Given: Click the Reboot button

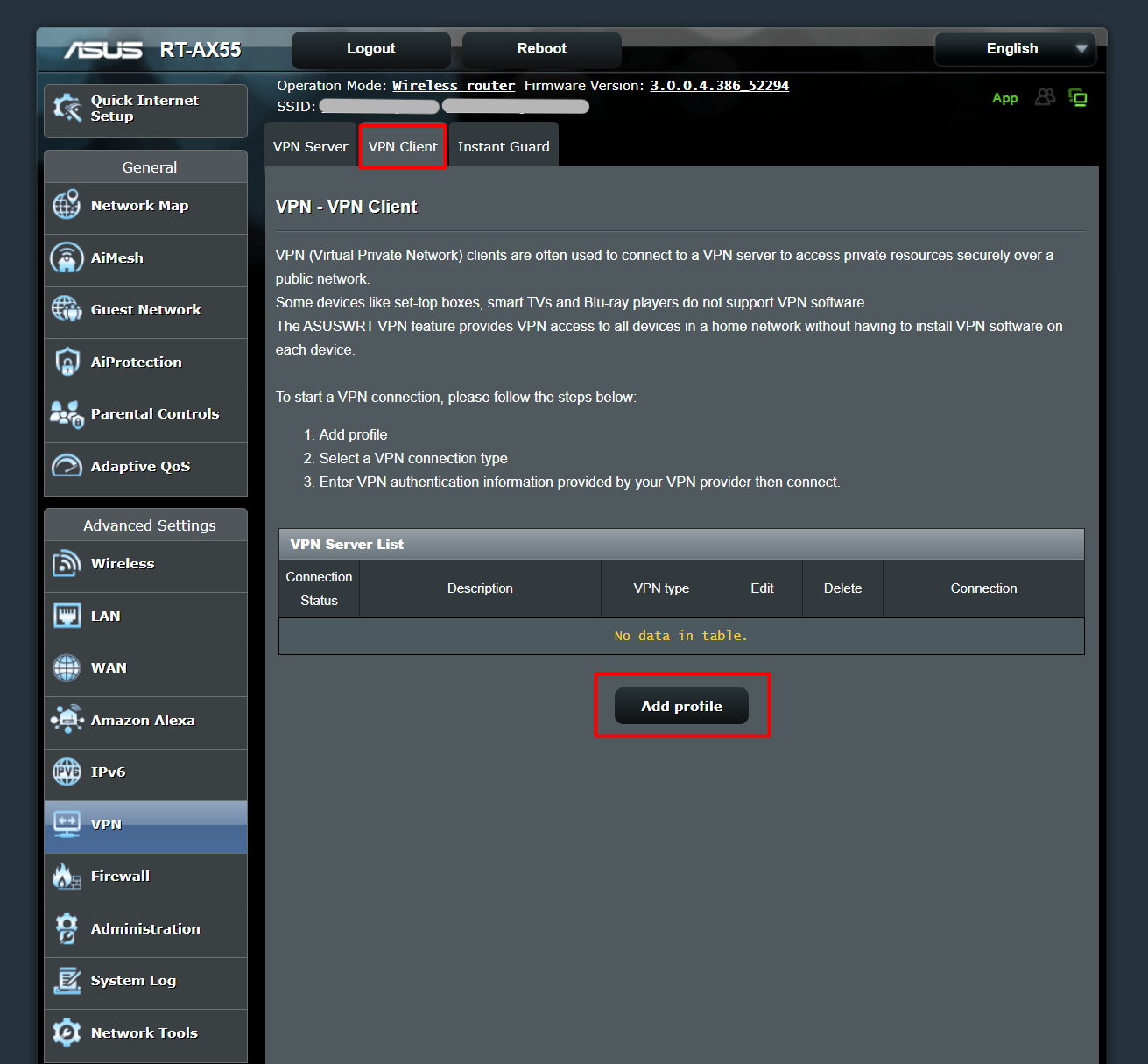Looking at the screenshot, I should coord(540,49).
